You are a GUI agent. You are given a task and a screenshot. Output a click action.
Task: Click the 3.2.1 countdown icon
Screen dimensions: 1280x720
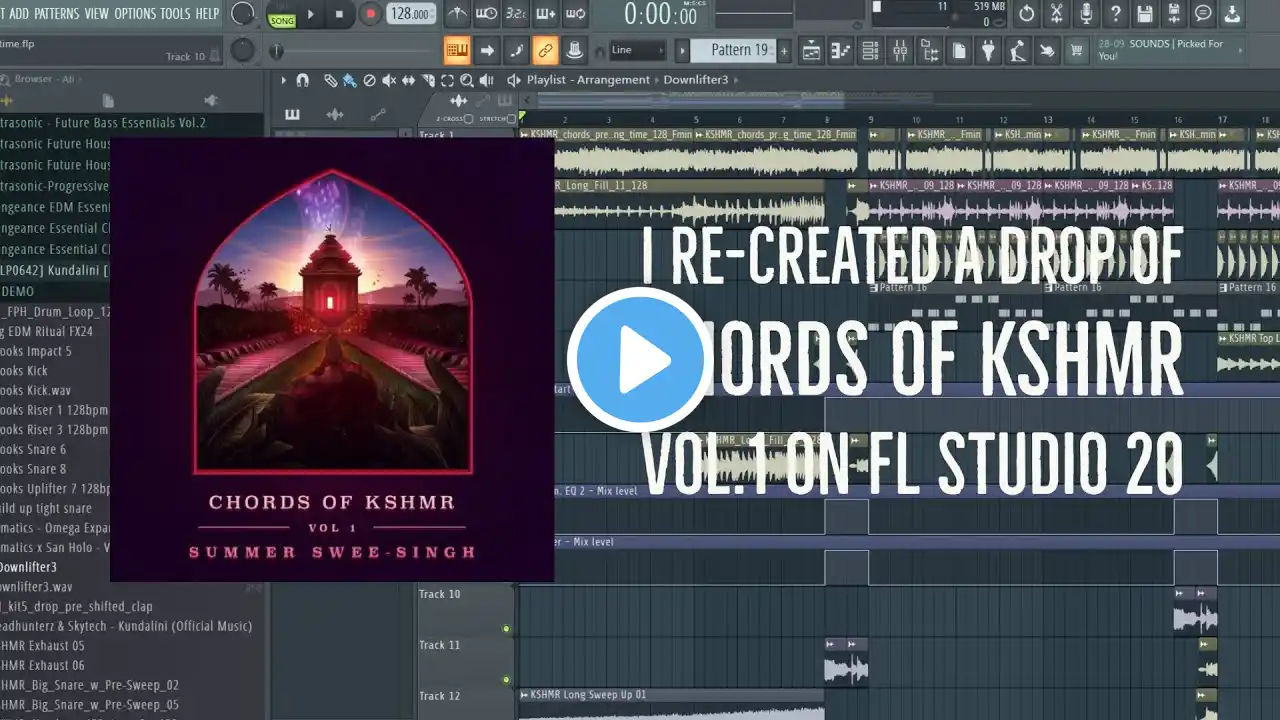click(516, 14)
